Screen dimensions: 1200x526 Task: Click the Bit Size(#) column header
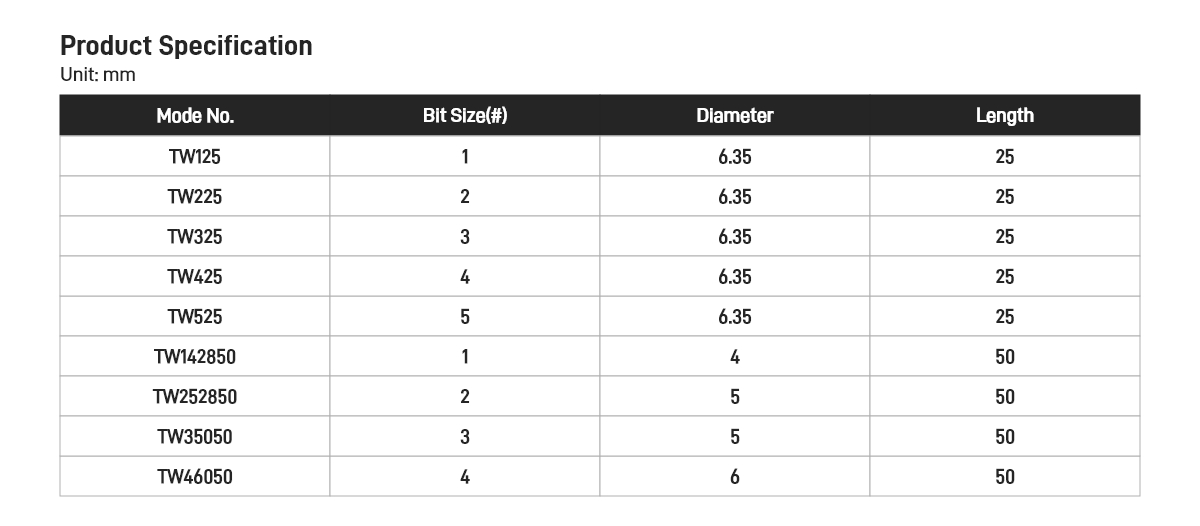pos(465,116)
